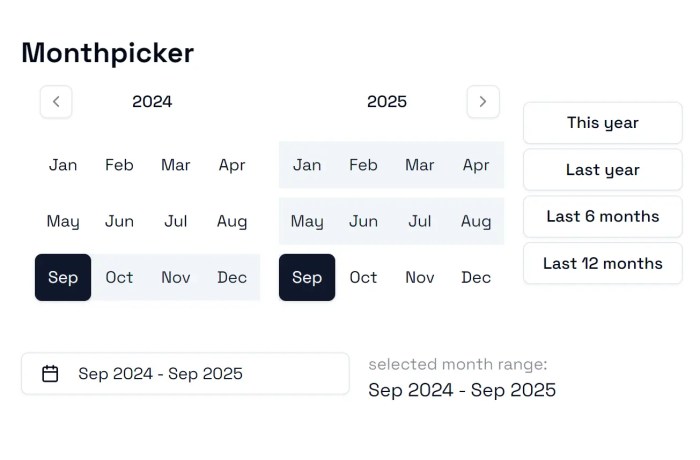Pick Apr in the 2024 grid
This screenshot has height=460, width=700.
point(232,165)
